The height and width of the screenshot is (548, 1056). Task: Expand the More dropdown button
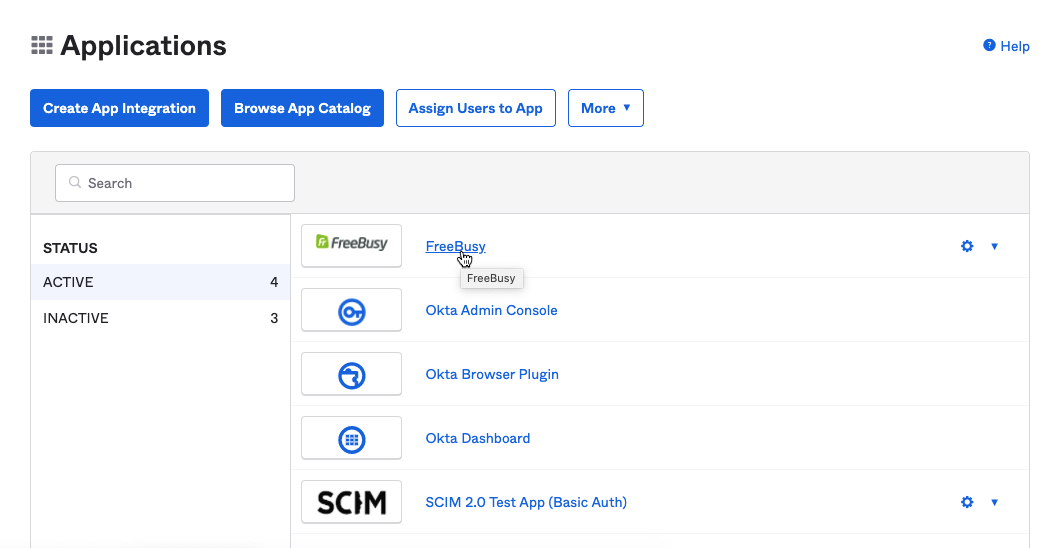pos(605,108)
